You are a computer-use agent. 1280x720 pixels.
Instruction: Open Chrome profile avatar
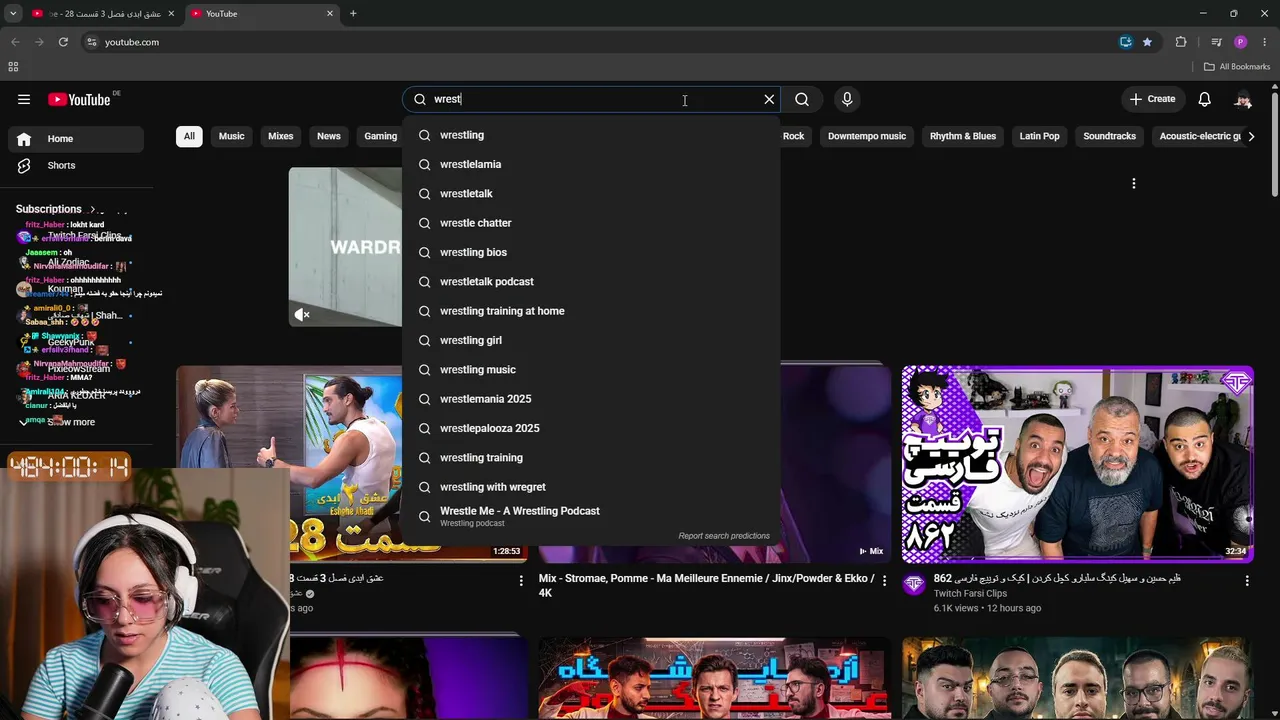[x=1241, y=42]
